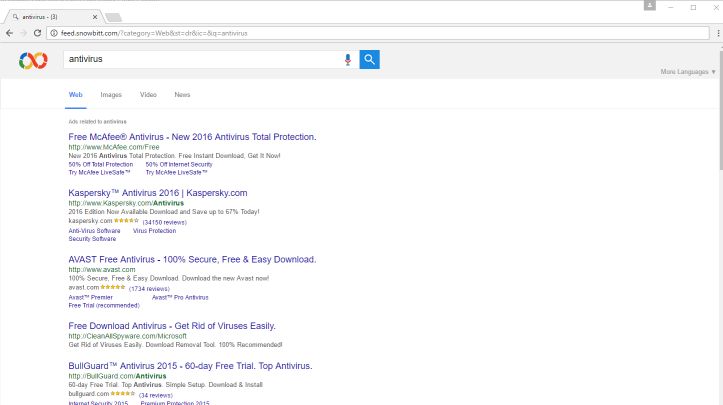This screenshot has width=723, height=405.
Task: Open the Chrome three-dot menu
Action: pyautogui.click(x=718, y=33)
